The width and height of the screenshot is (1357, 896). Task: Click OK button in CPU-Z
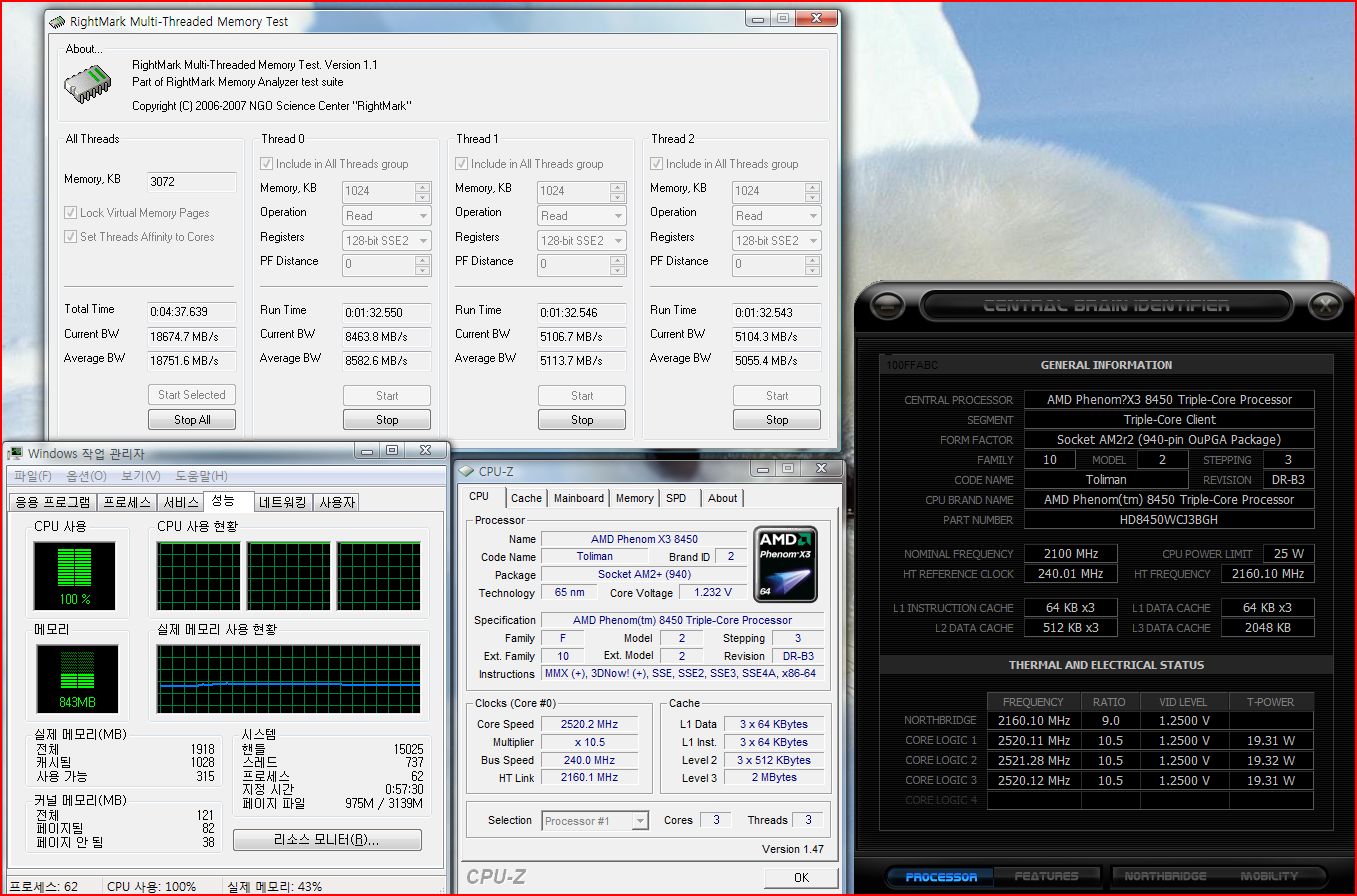coord(801,877)
